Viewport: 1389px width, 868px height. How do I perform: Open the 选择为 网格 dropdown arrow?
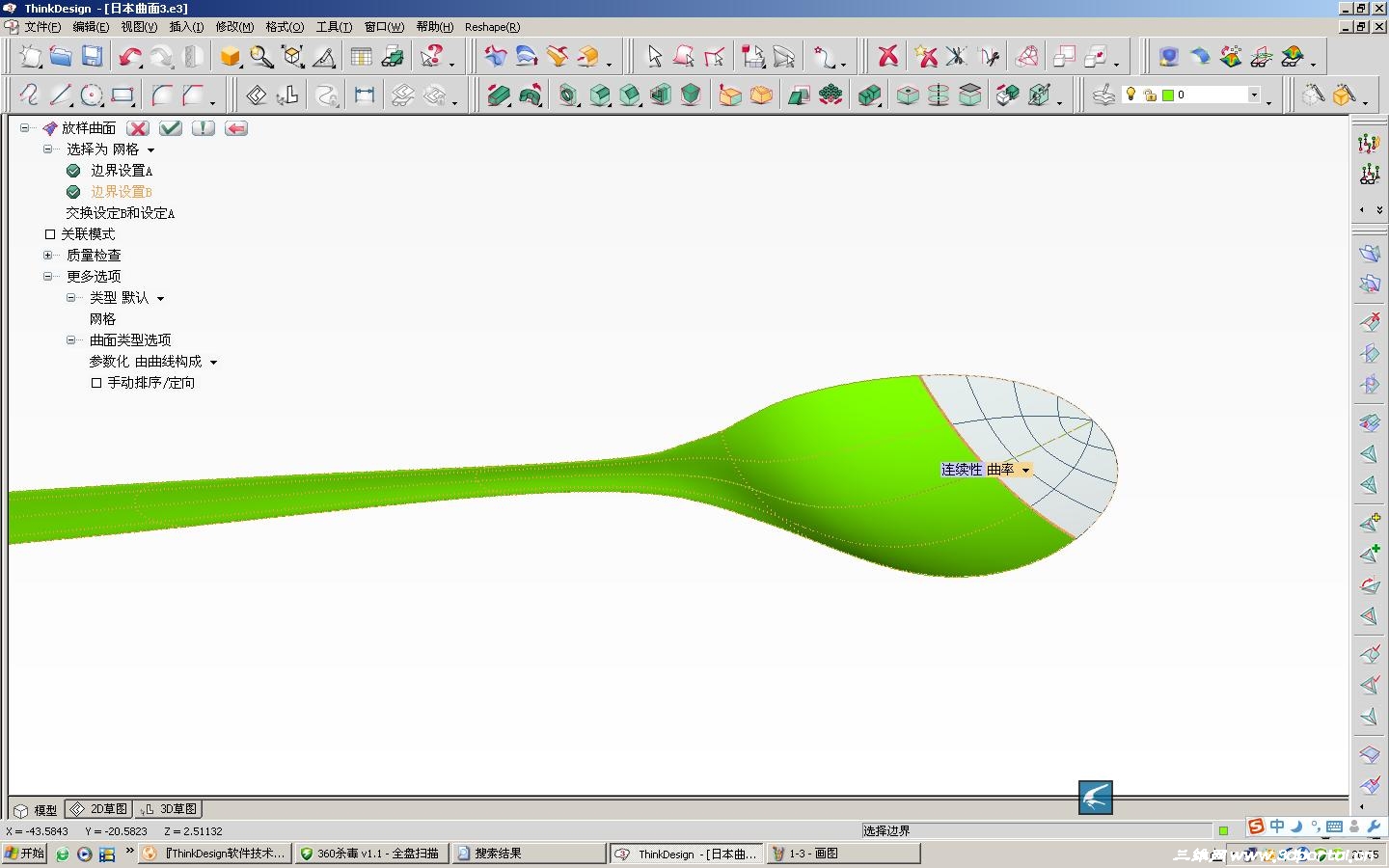[x=150, y=150]
